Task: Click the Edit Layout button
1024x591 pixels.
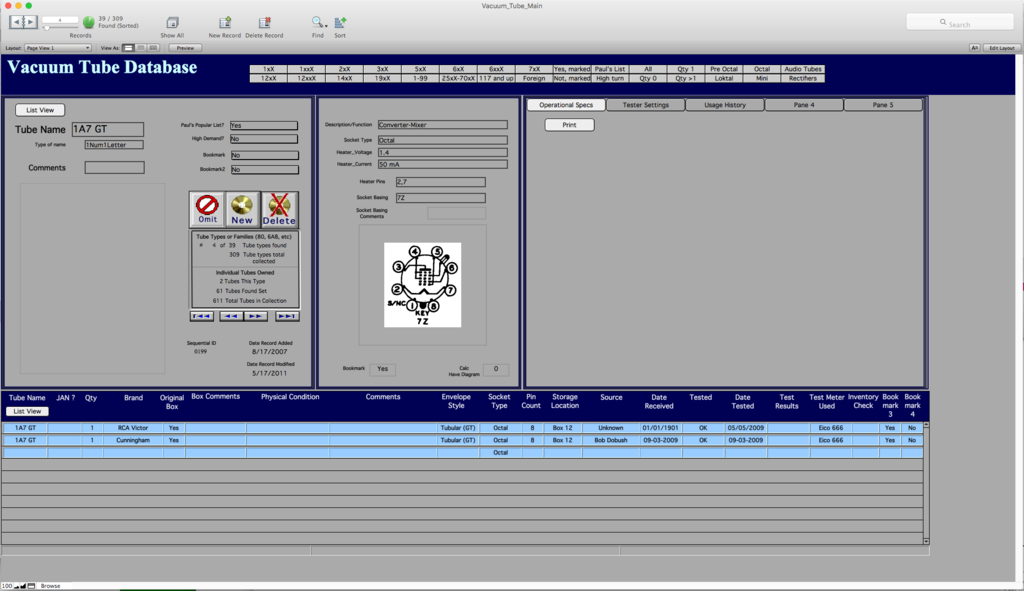Action: coord(1002,48)
